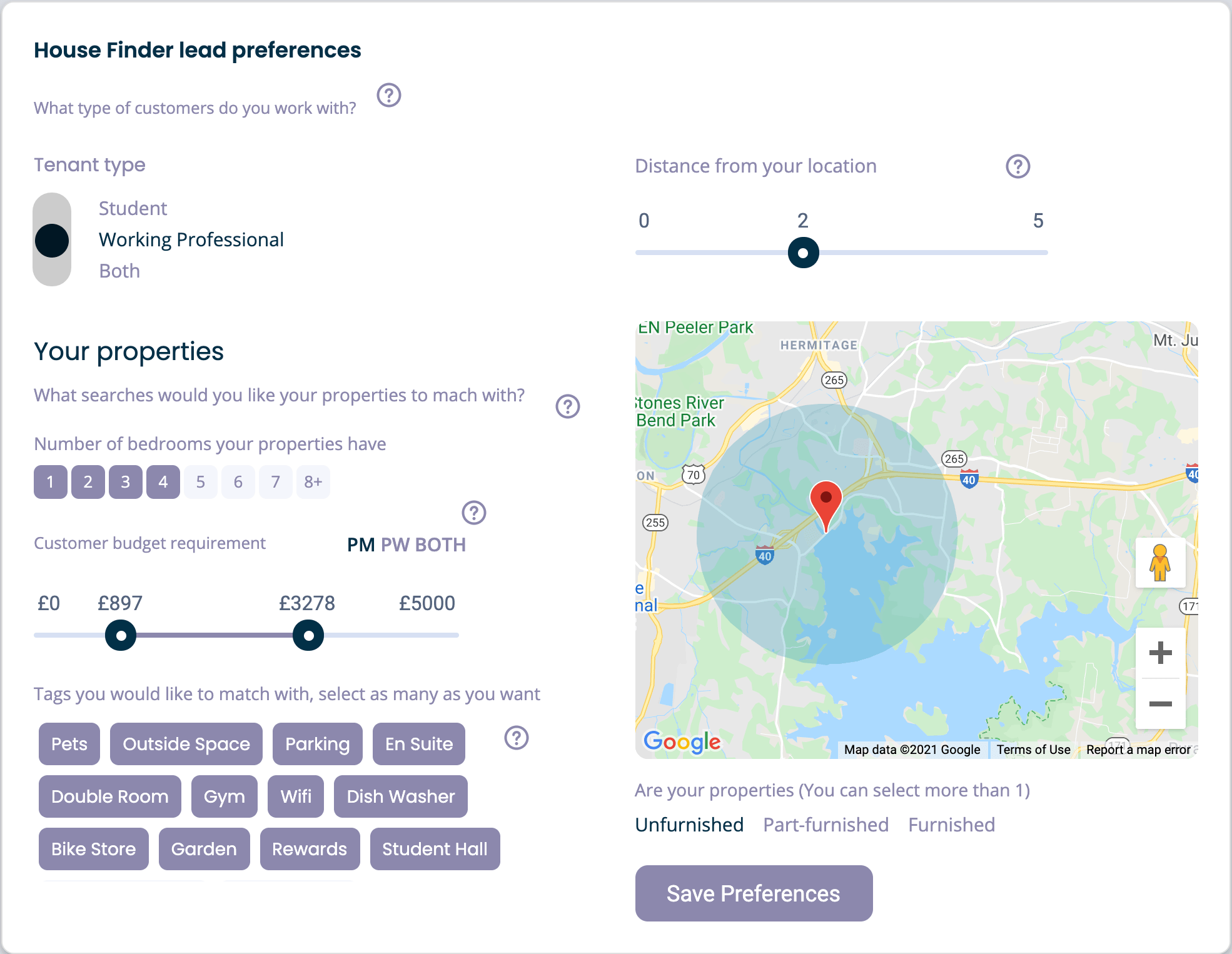Open help icon for distance from location
The width and height of the screenshot is (1232, 954).
click(1017, 166)
